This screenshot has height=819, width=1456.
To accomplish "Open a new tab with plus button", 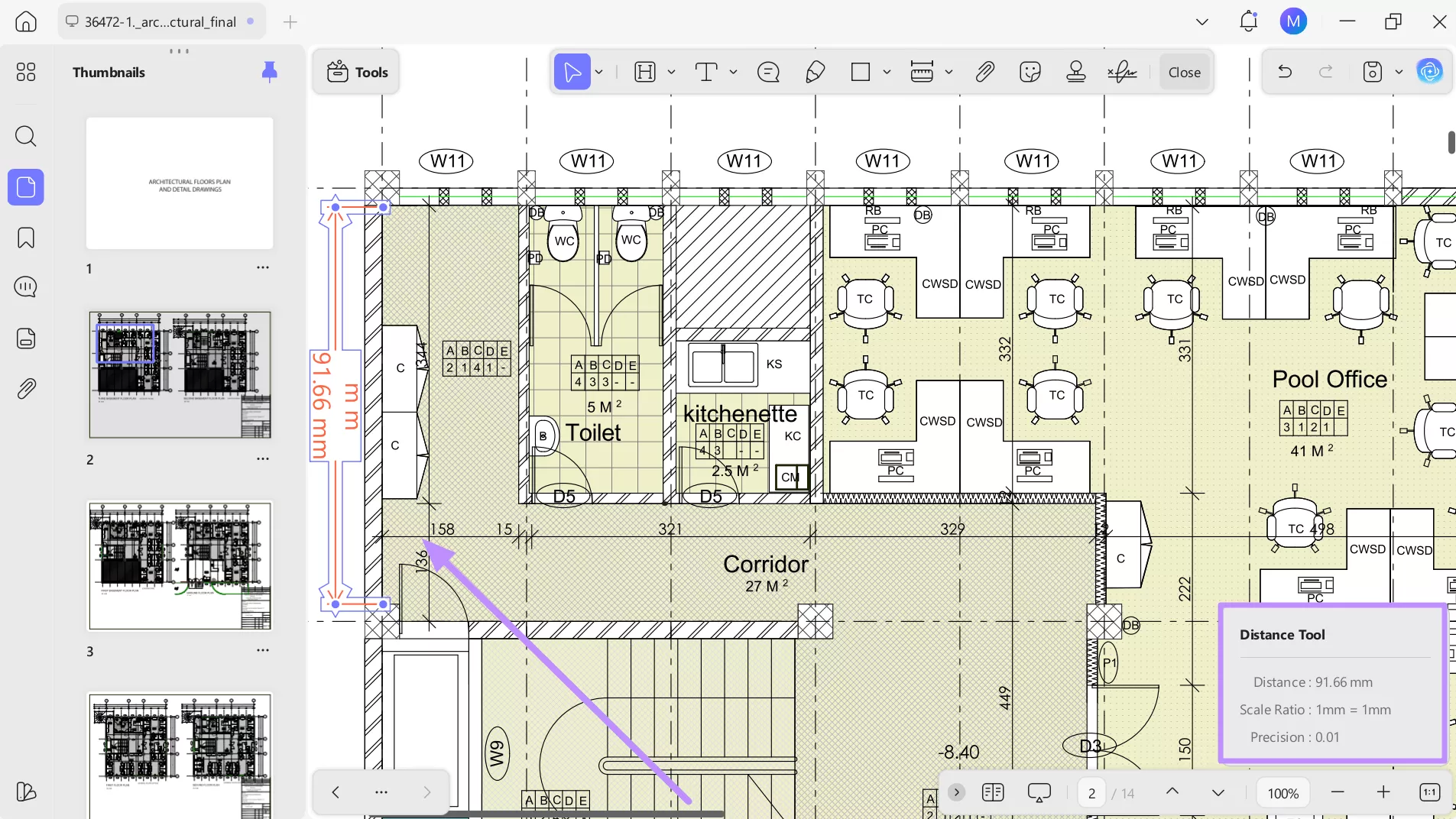I will point(290,22).
